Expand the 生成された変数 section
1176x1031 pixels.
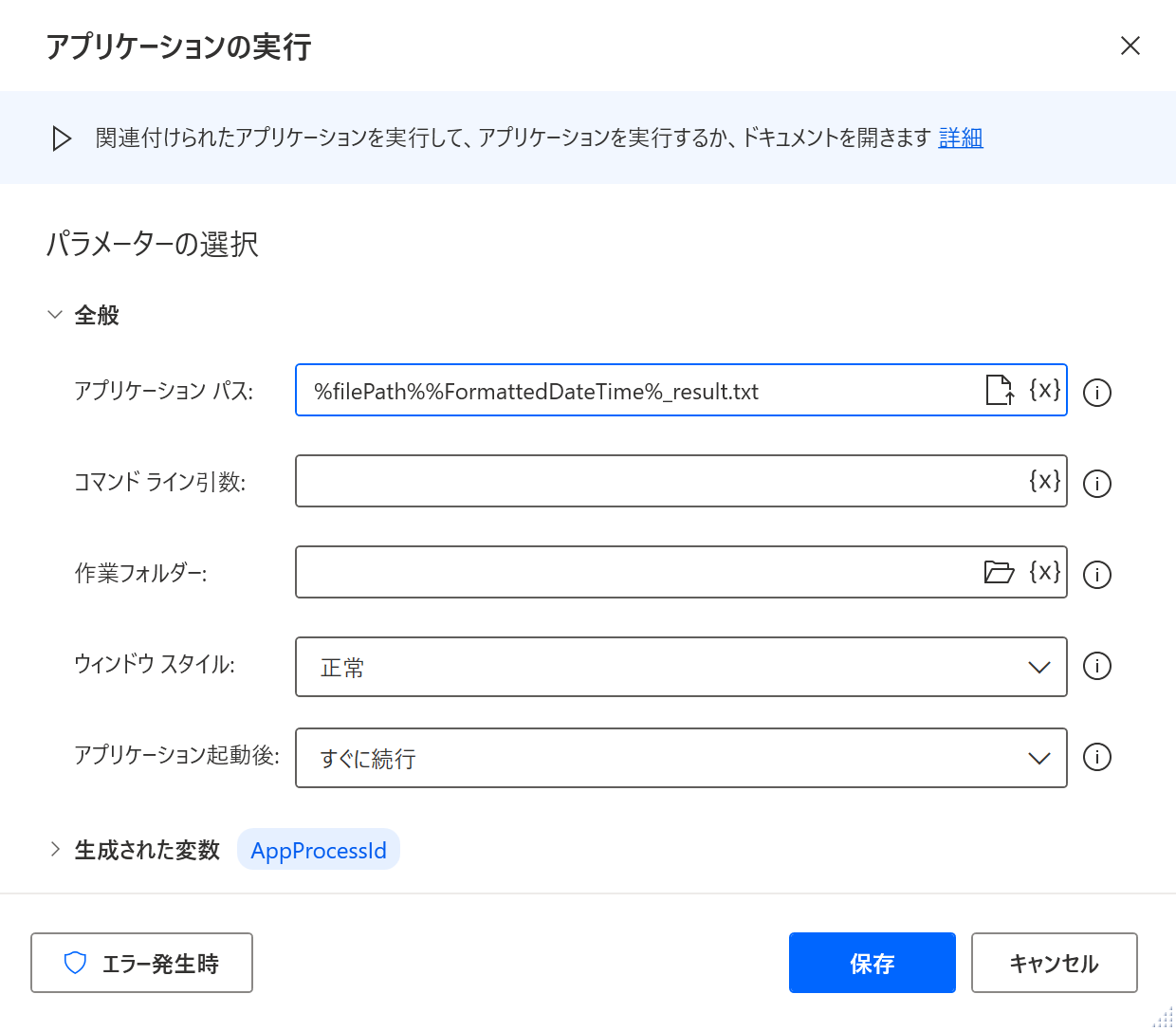55,849
